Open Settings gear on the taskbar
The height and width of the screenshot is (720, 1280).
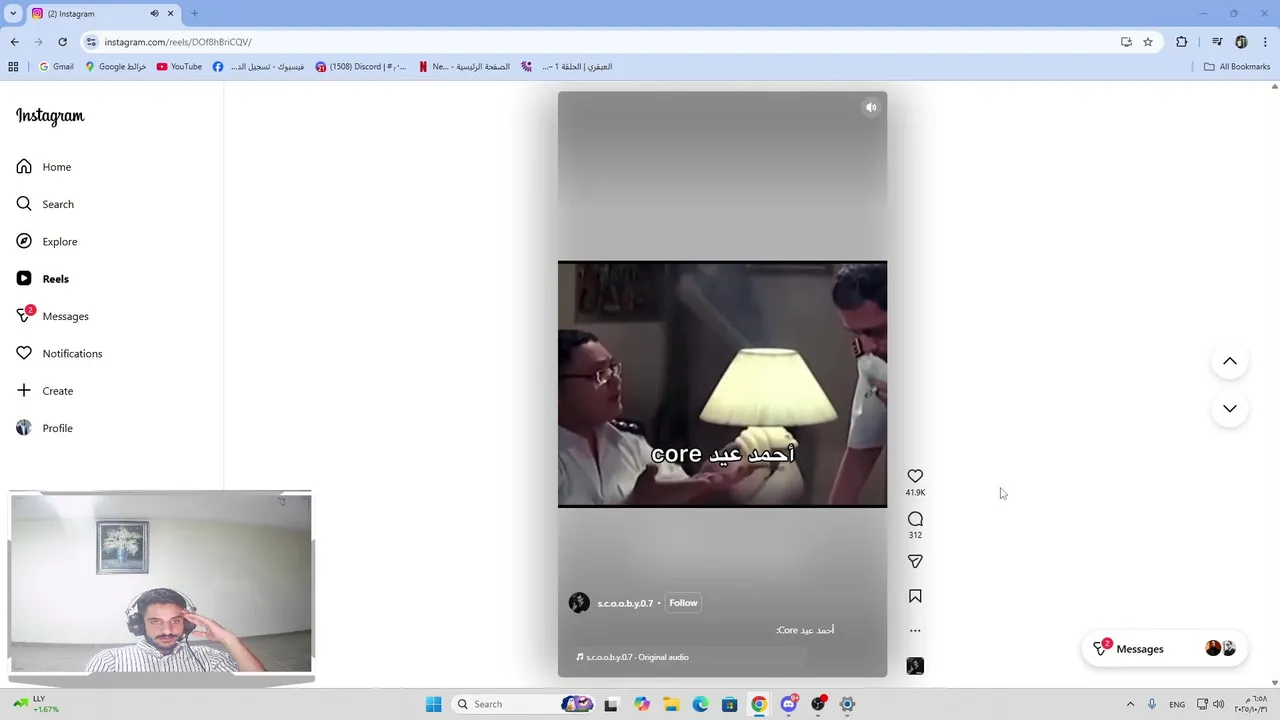pos(847,704)
